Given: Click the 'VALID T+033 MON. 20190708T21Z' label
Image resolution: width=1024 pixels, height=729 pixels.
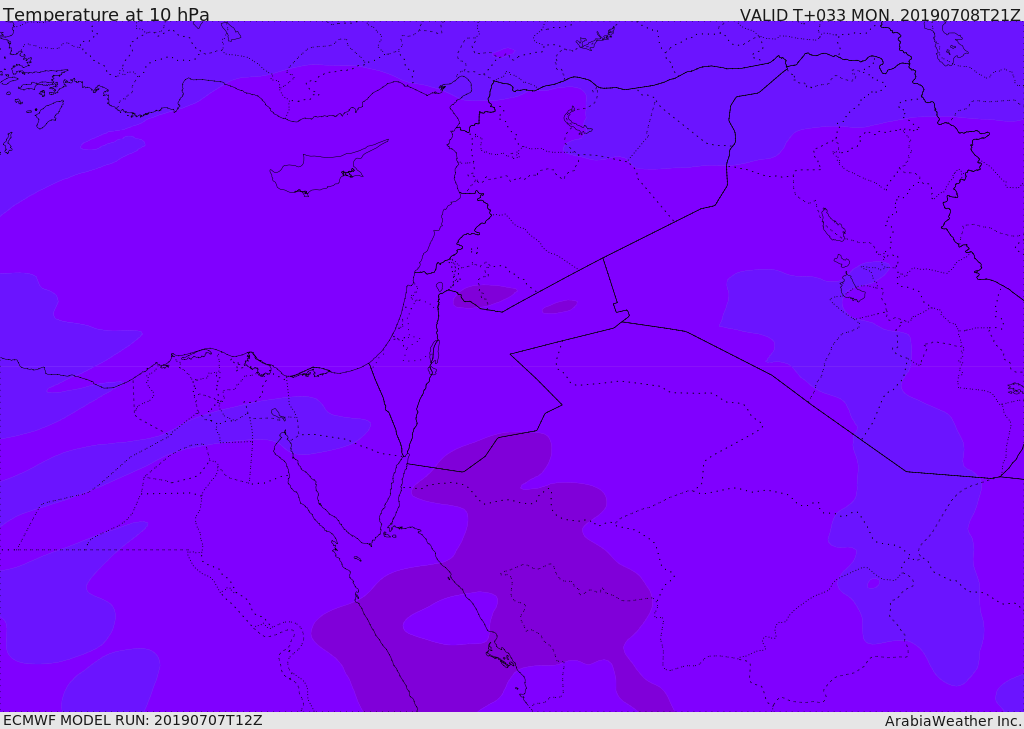Looking at the screenshot, I should 880,14.
